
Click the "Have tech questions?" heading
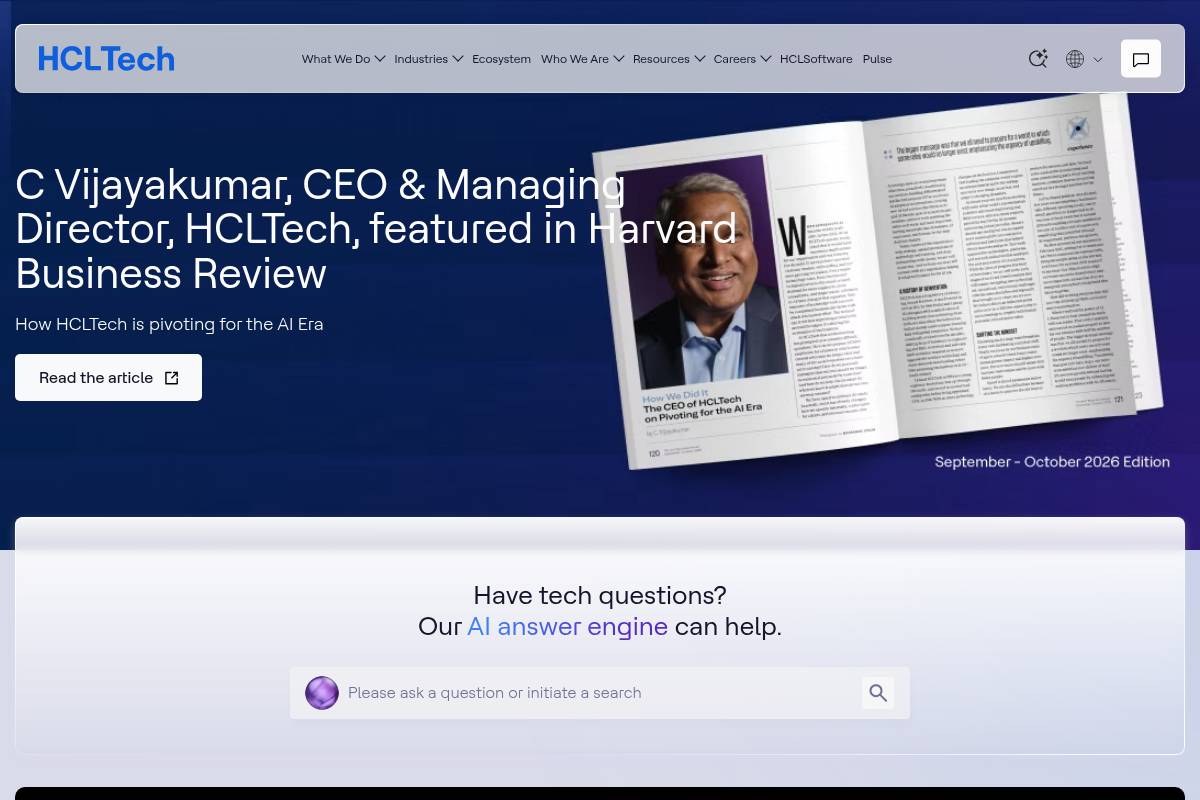pyautogui.click(x=600, y=596)
